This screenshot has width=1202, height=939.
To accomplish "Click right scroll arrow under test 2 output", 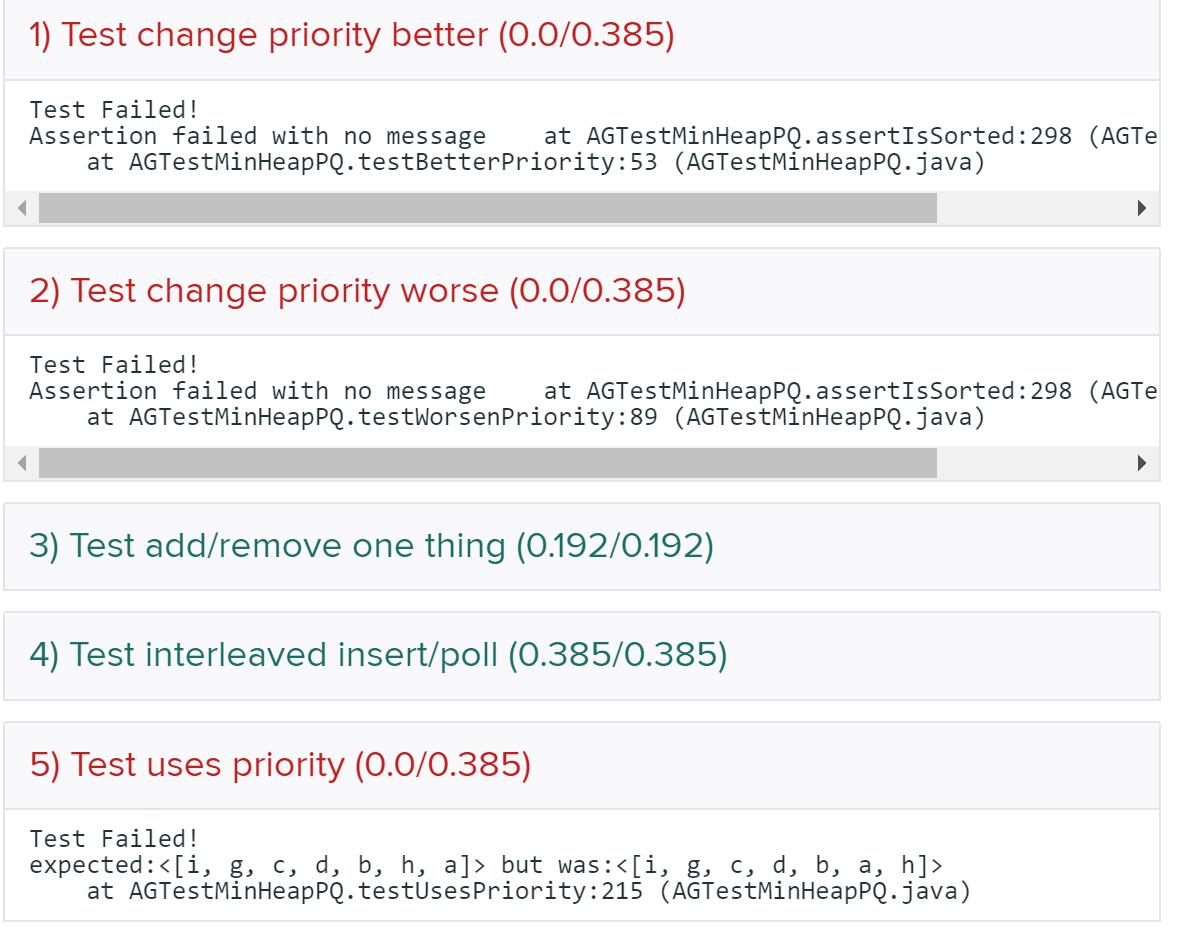I will pyautogui.click(x=1142, y=463).
